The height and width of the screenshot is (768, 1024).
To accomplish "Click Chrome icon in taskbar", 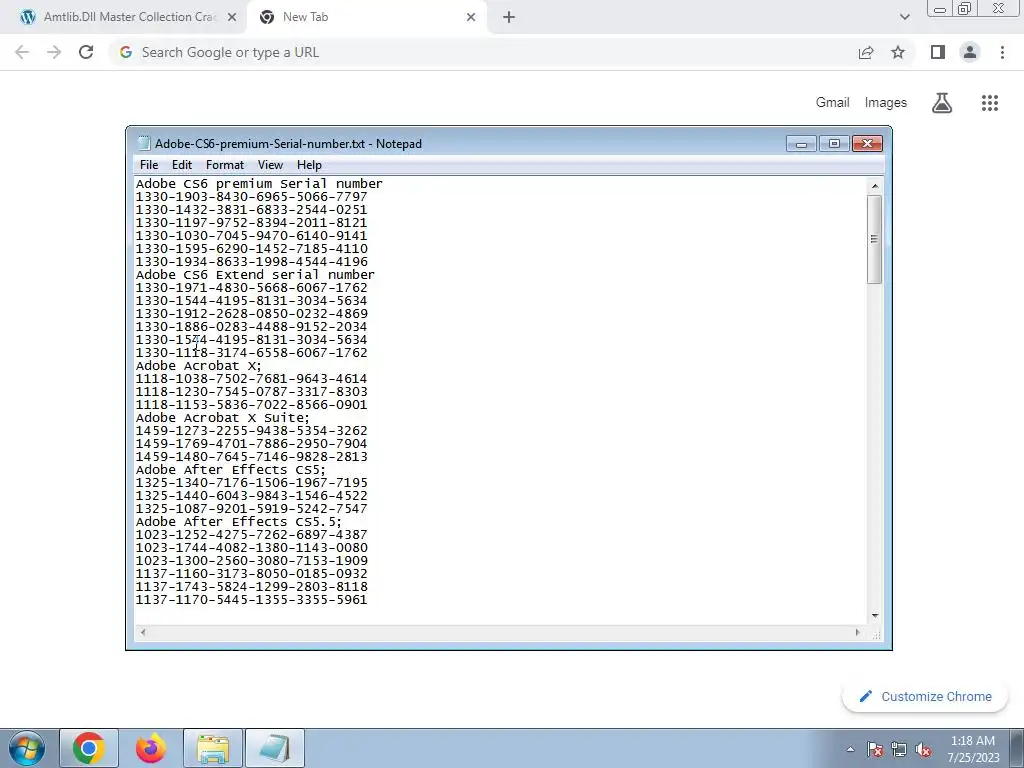I will (x=89, y=748).
